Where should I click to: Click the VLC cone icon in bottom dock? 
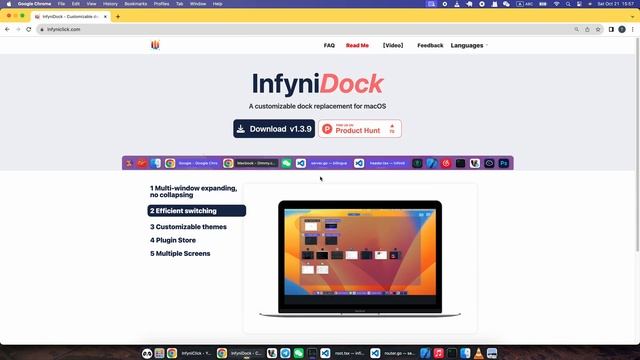(478, 353)
